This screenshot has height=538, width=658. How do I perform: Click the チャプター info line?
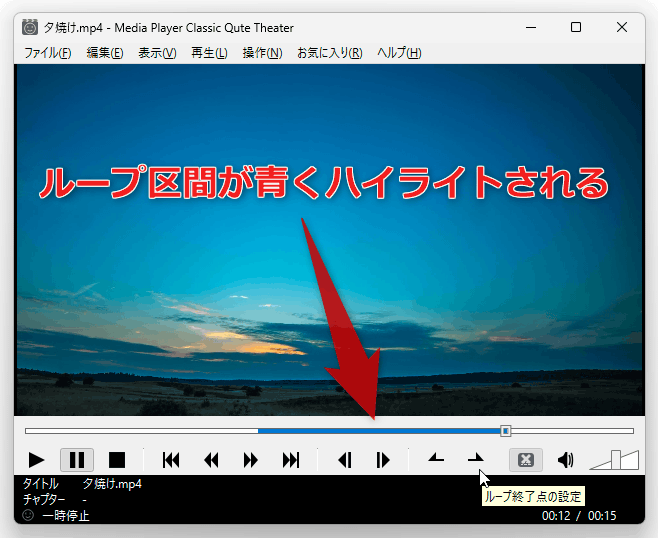55,499
